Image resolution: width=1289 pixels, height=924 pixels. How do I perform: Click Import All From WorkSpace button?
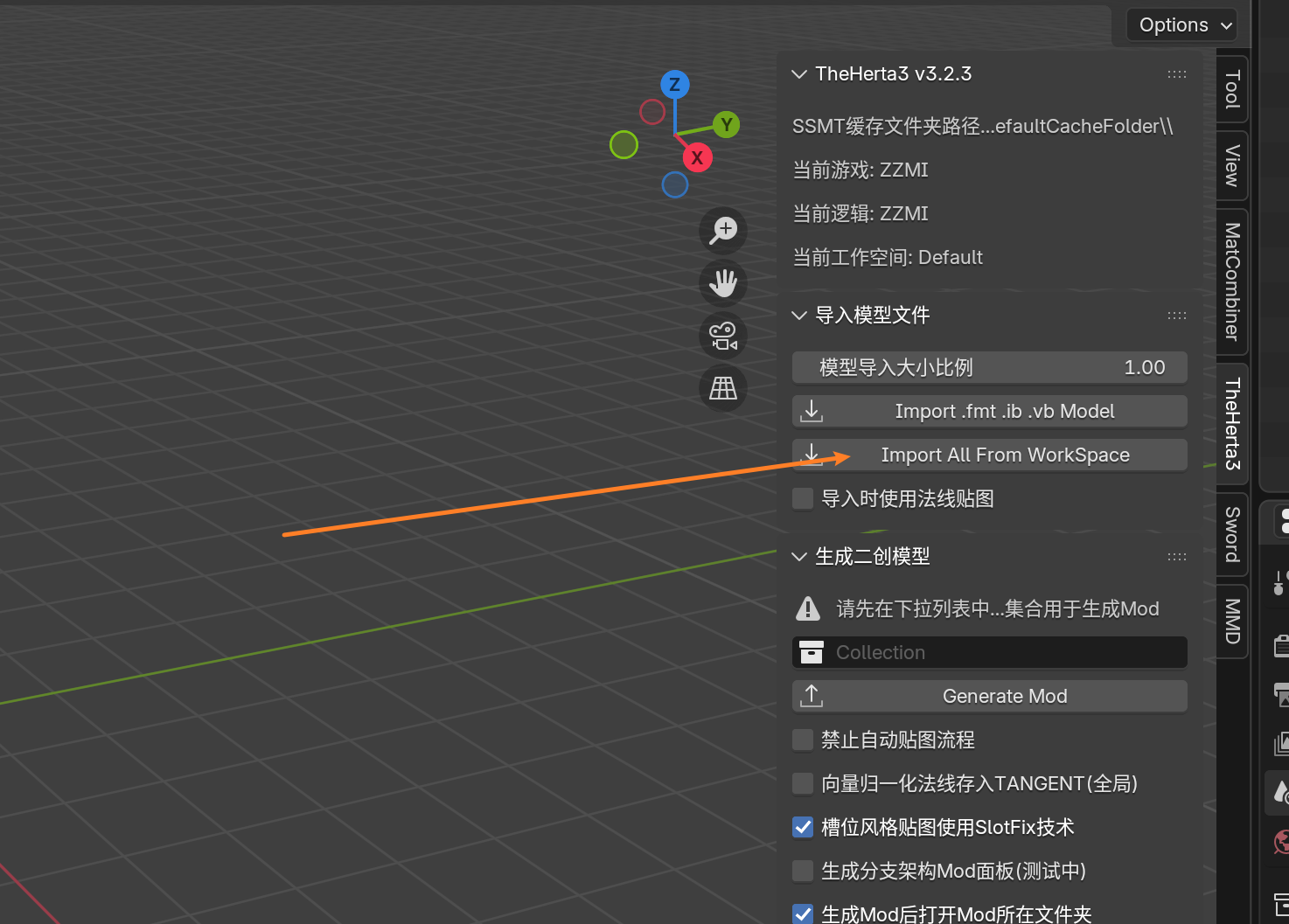tap(989, 455)
